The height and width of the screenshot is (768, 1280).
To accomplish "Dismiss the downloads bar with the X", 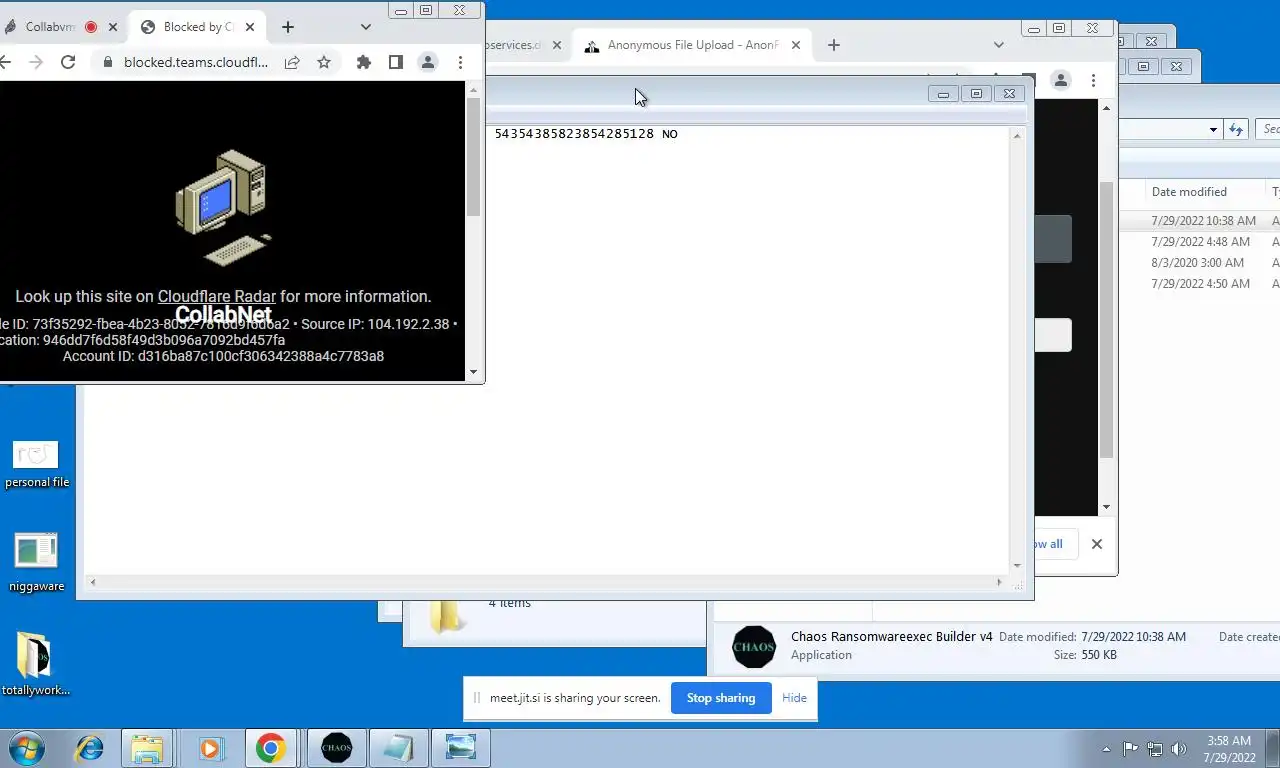I will (1097, 544).
